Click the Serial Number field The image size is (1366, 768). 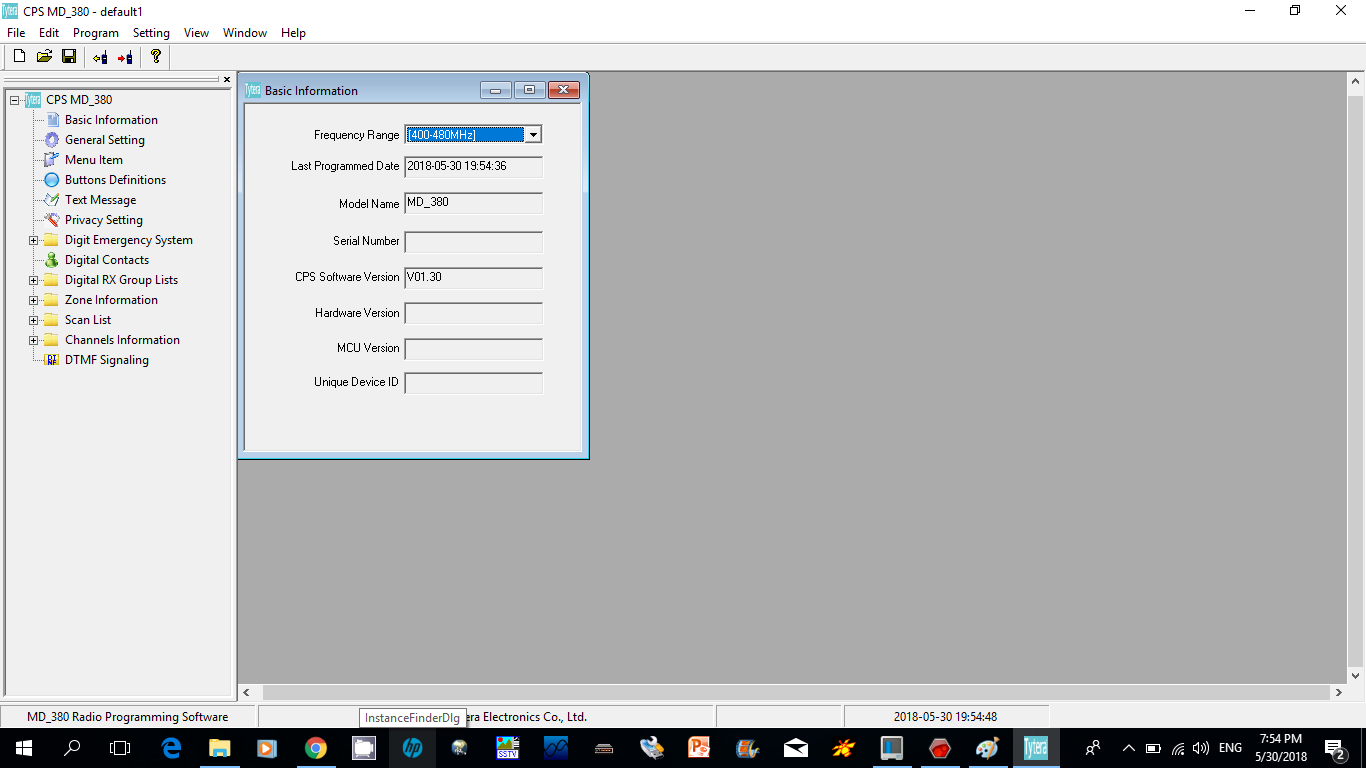pyautogui.click(x=474, y=241)
